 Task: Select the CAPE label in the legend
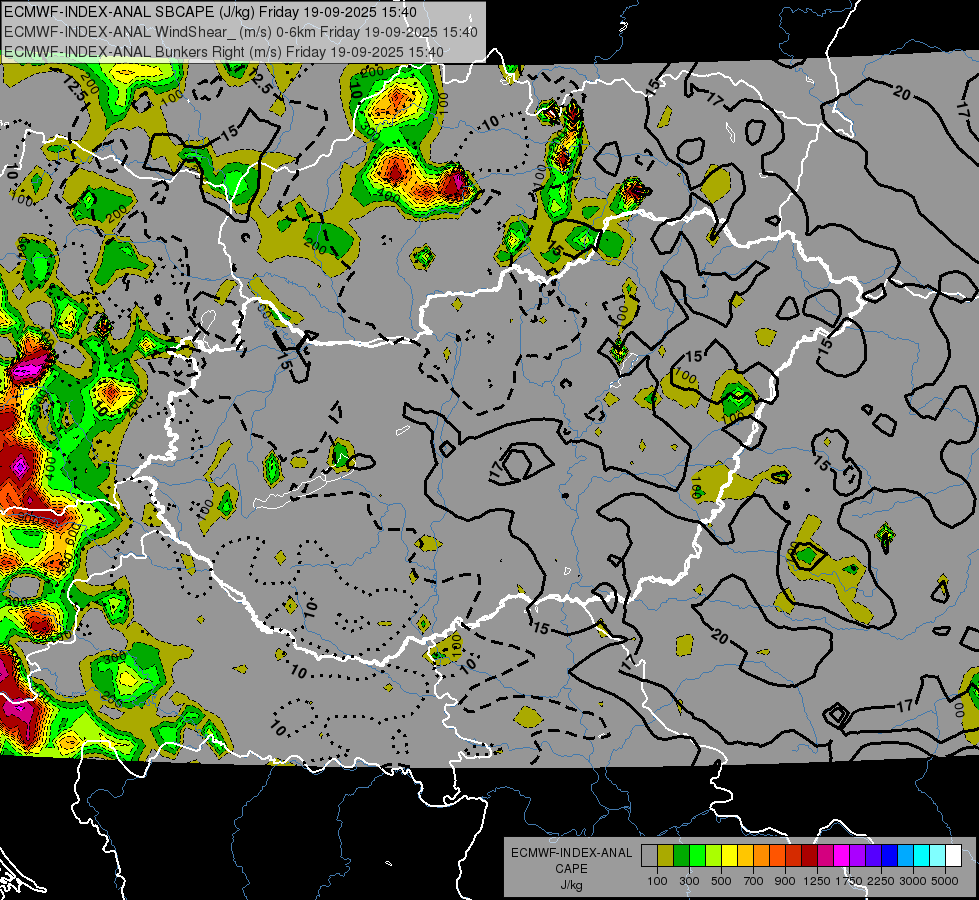571,869
